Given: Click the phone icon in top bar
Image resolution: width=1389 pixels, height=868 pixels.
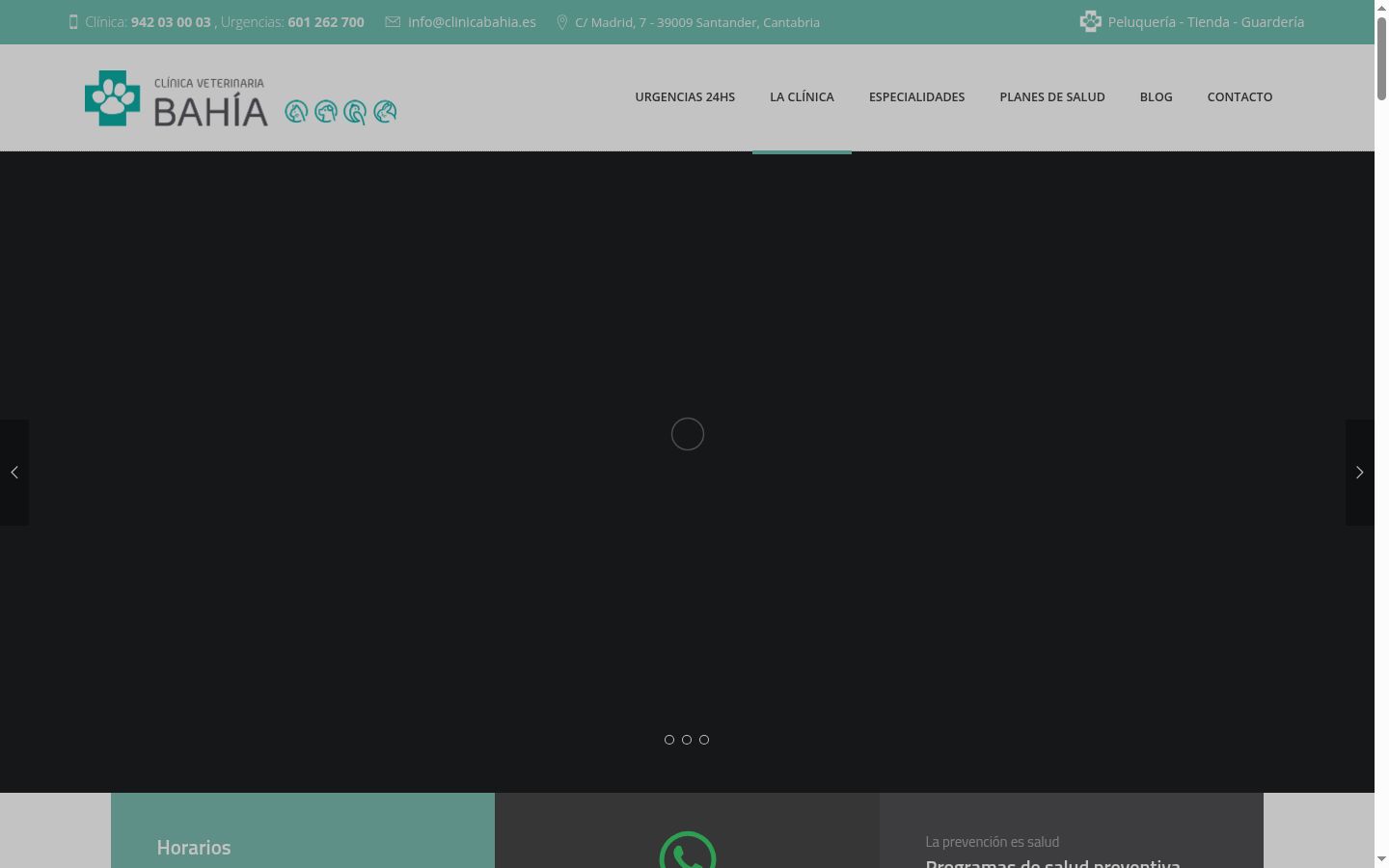Looking at the screenshot, I should (x=73, y=22).
